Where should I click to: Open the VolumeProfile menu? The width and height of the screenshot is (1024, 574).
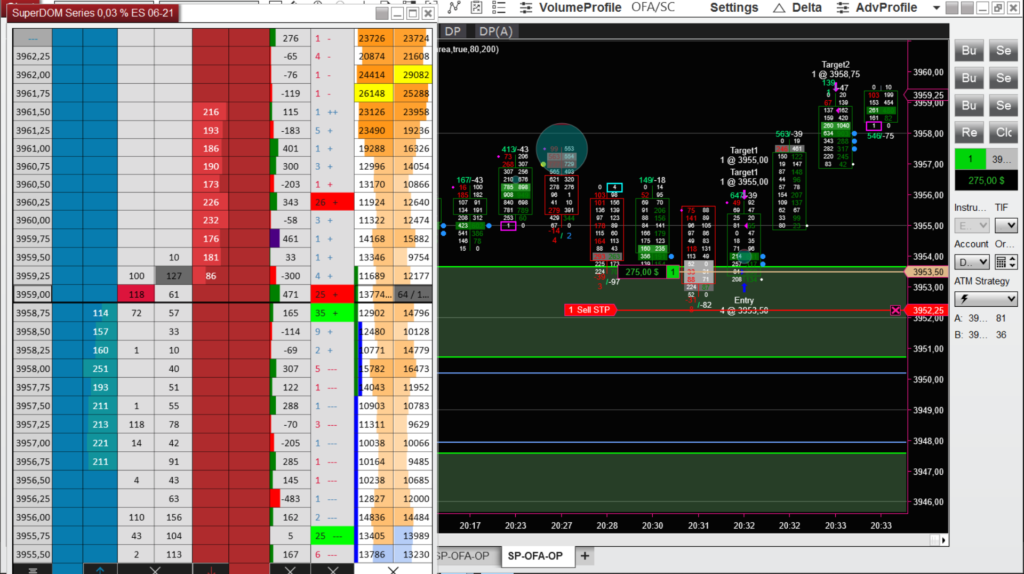[580, 8]
